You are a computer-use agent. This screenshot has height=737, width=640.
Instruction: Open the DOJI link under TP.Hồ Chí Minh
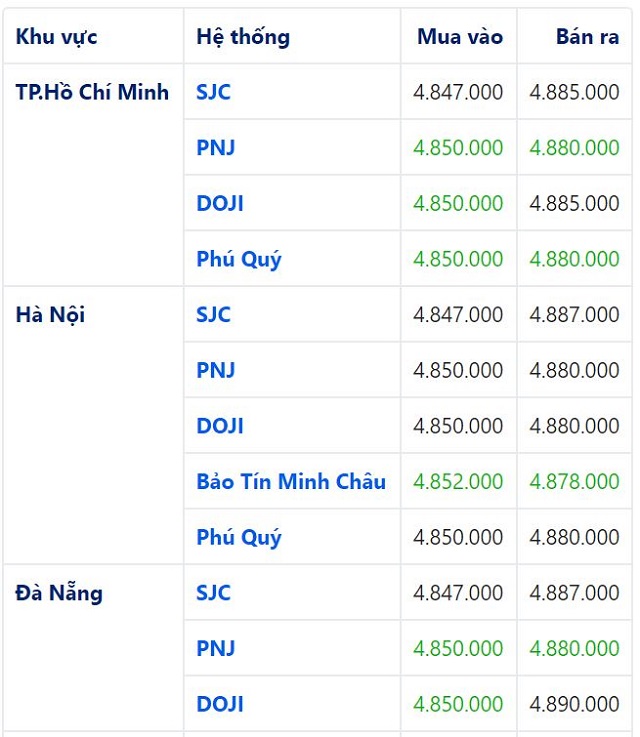click(220, 203)
